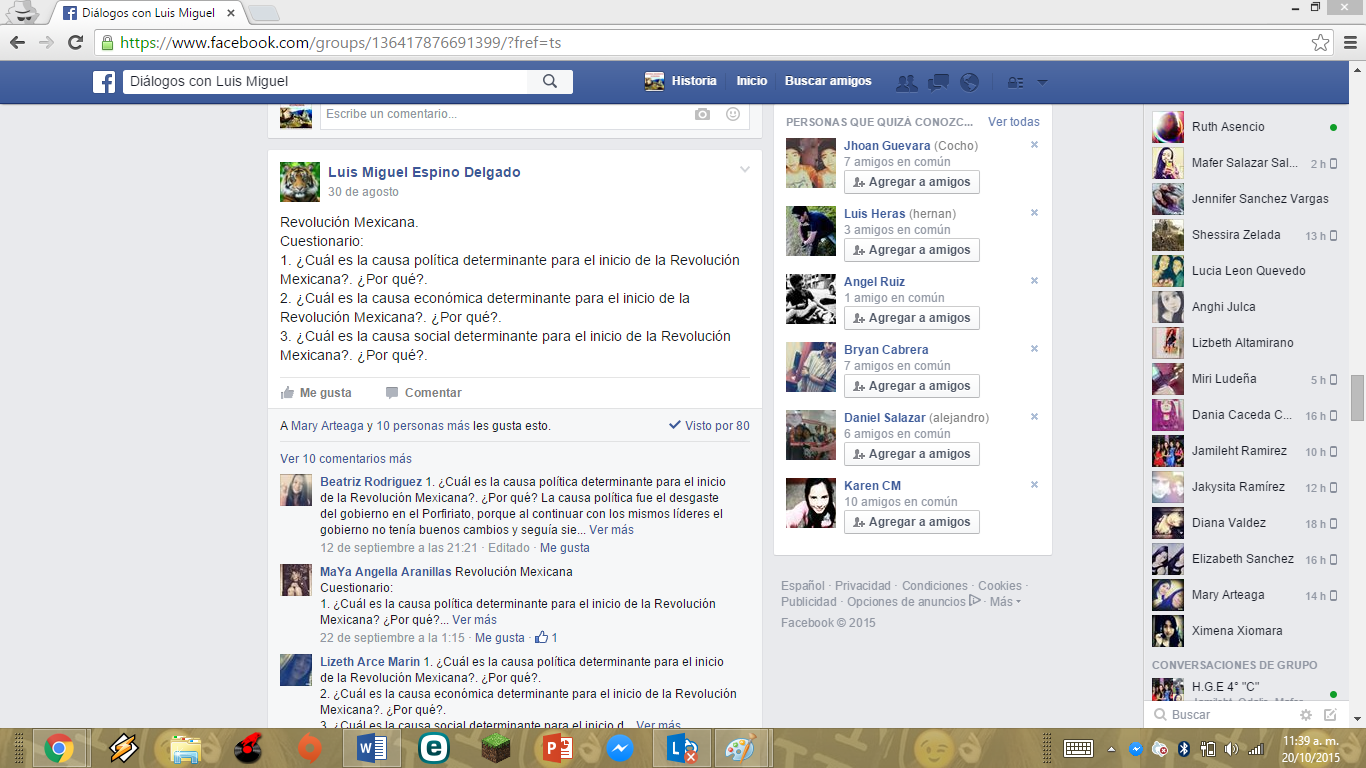Dismiss Luis Heras suggestion
Viewport: 1366px width, 768px height.
1034,213
